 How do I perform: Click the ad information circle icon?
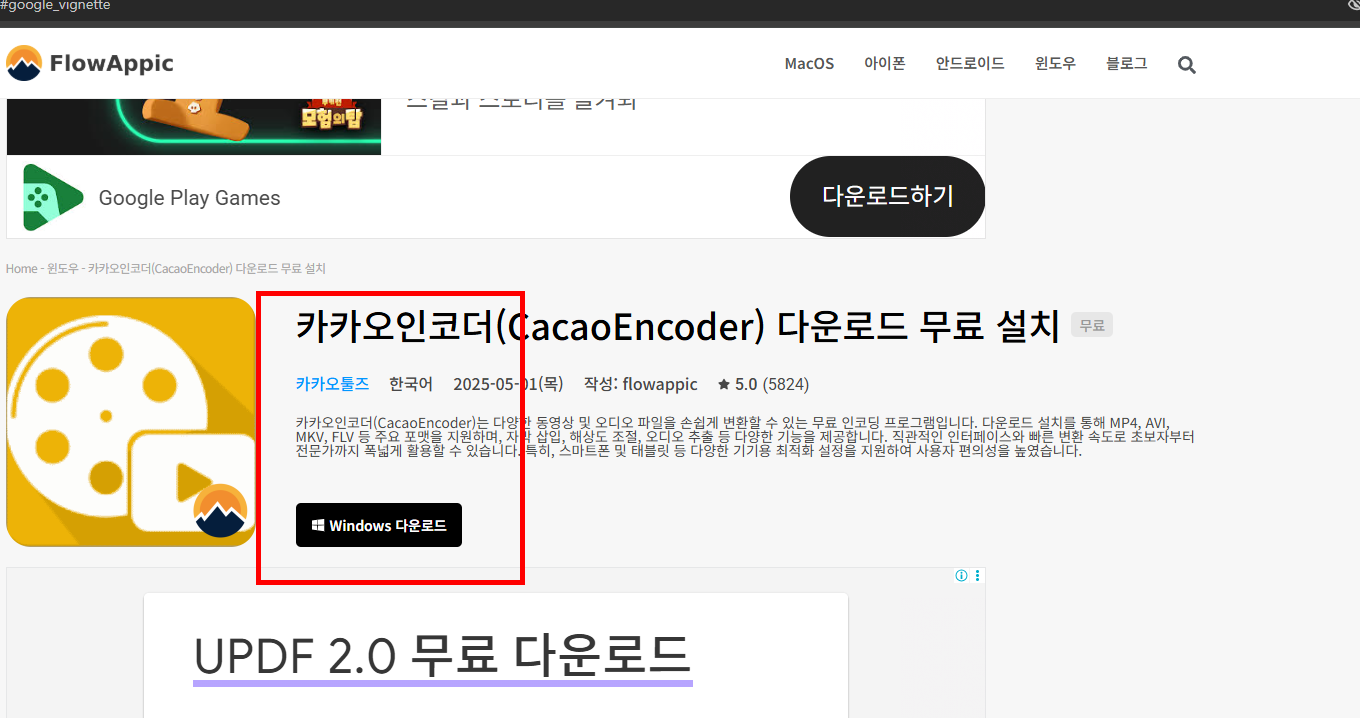(961, 575)
